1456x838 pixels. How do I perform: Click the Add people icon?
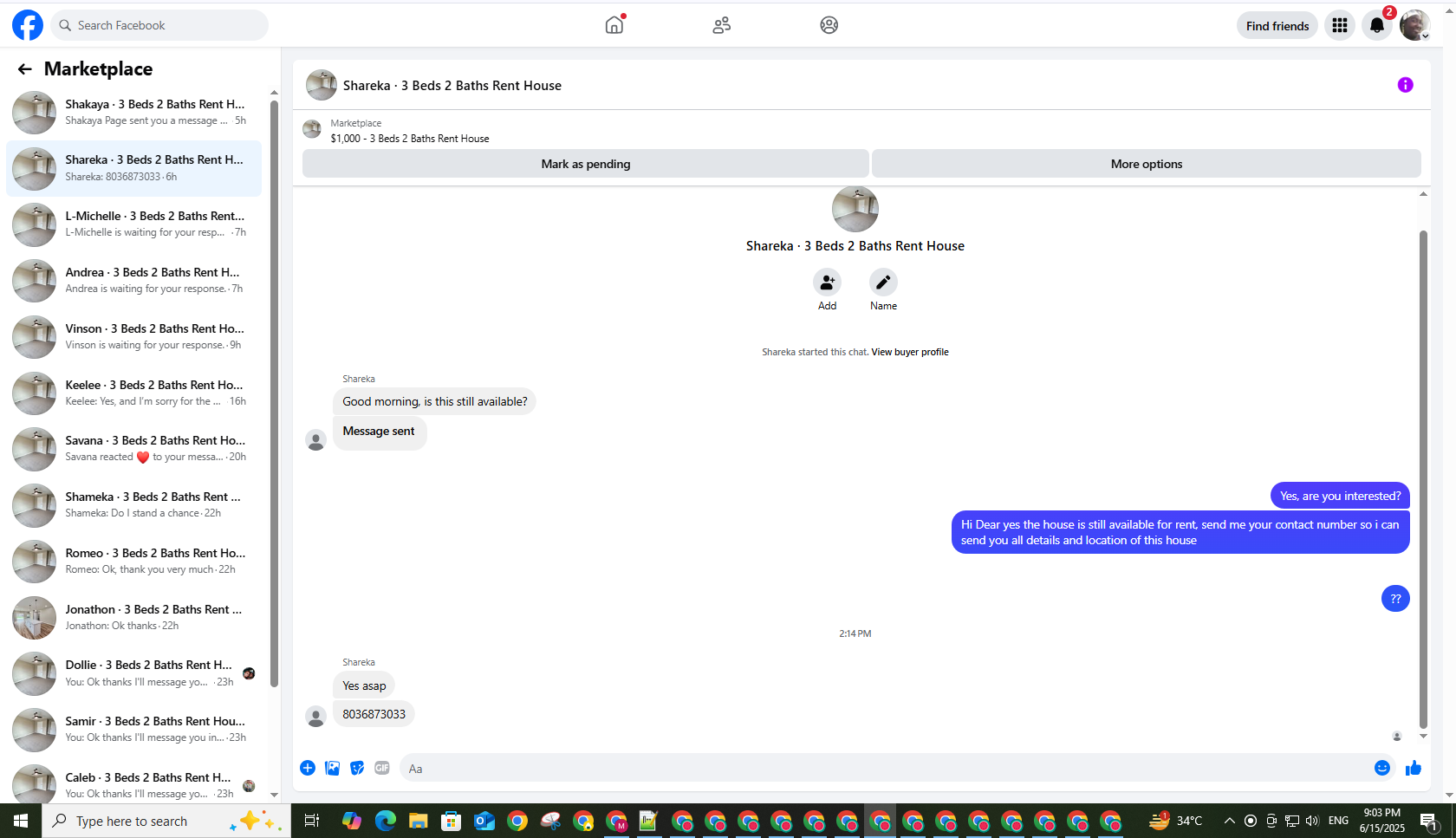(x=828, y=283)
